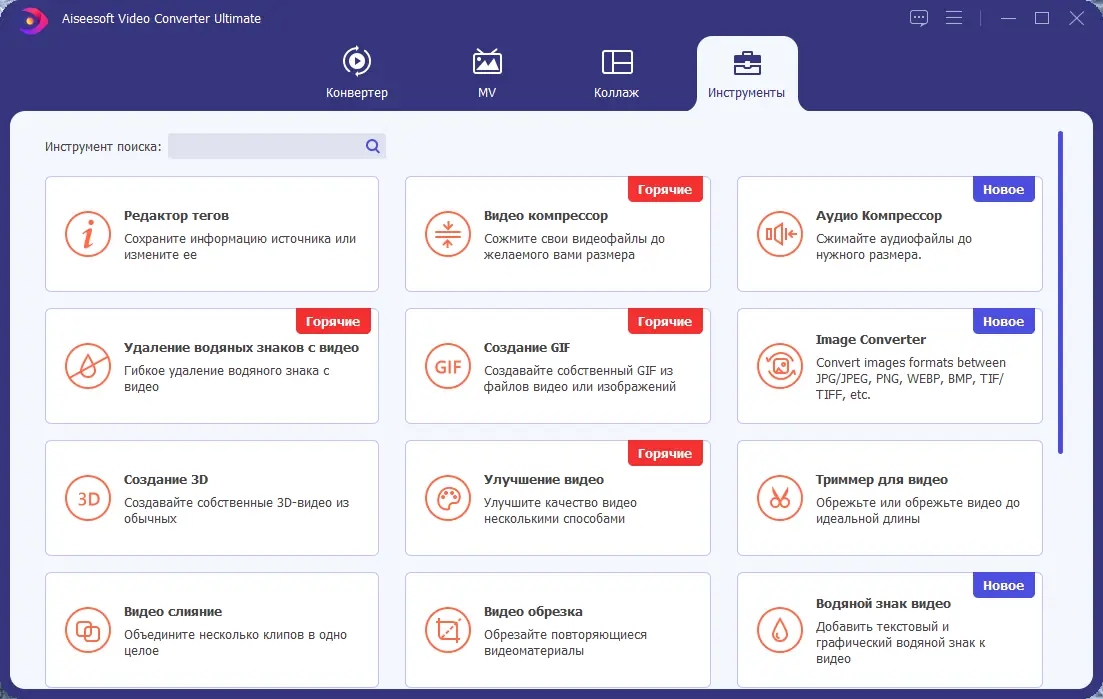This screenshot has height=699, width=1103.
Task: Click the Горячие badge on Видео компрессор
Action: pyautogui.click(x=665, y=189)
